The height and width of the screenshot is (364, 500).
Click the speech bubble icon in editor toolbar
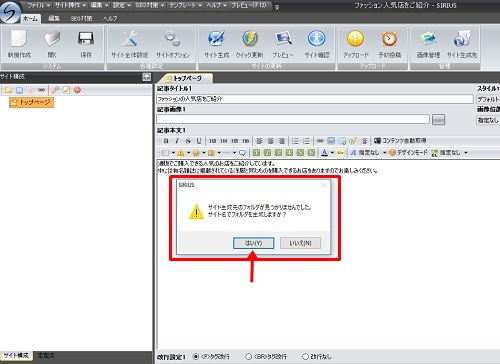click(242, 153)
